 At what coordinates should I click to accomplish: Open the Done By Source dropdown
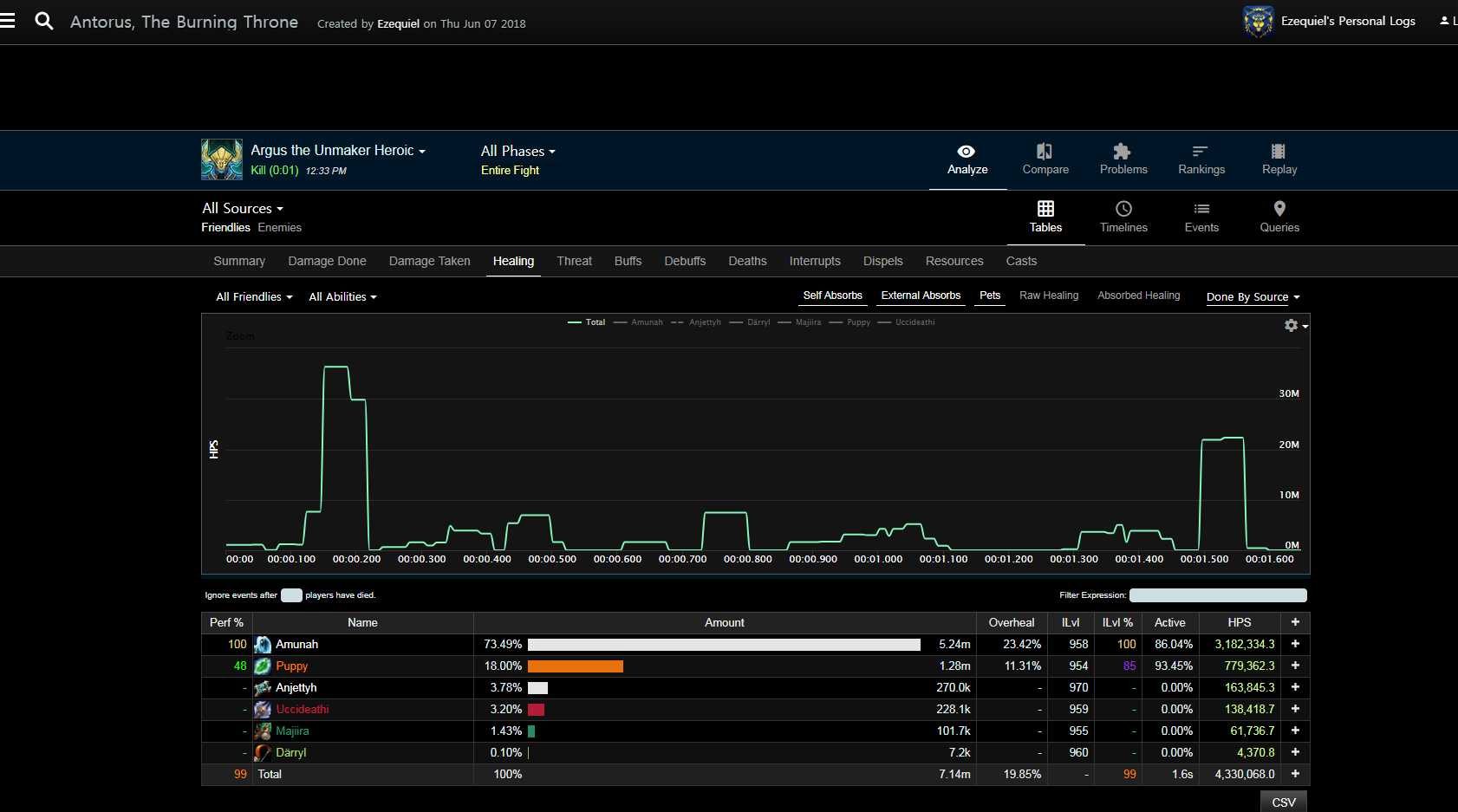pos(1253,297)
